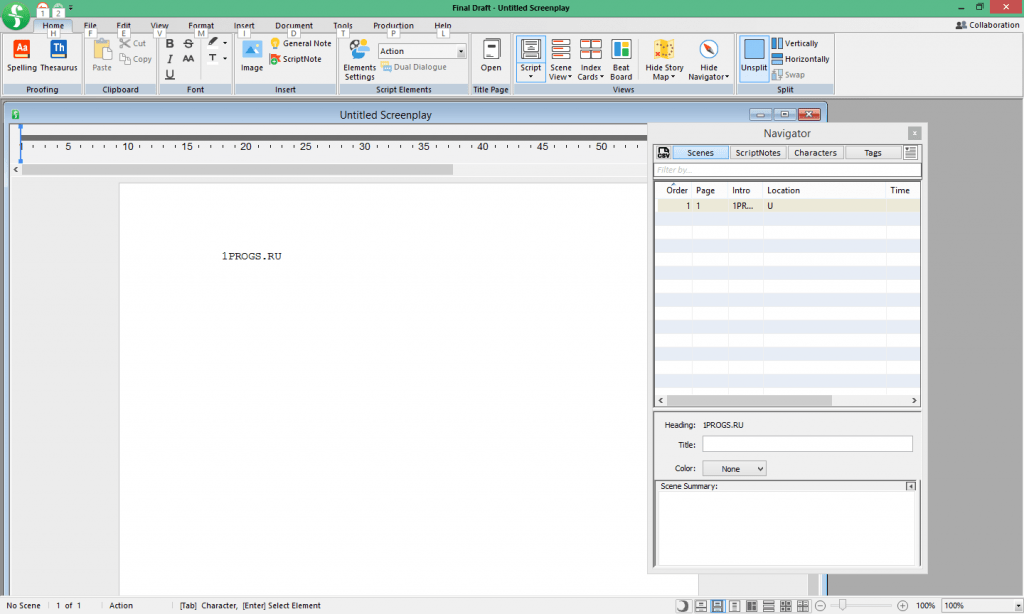Export scenes with the CSV icon

pyautogui.click(x=663, y=152)
